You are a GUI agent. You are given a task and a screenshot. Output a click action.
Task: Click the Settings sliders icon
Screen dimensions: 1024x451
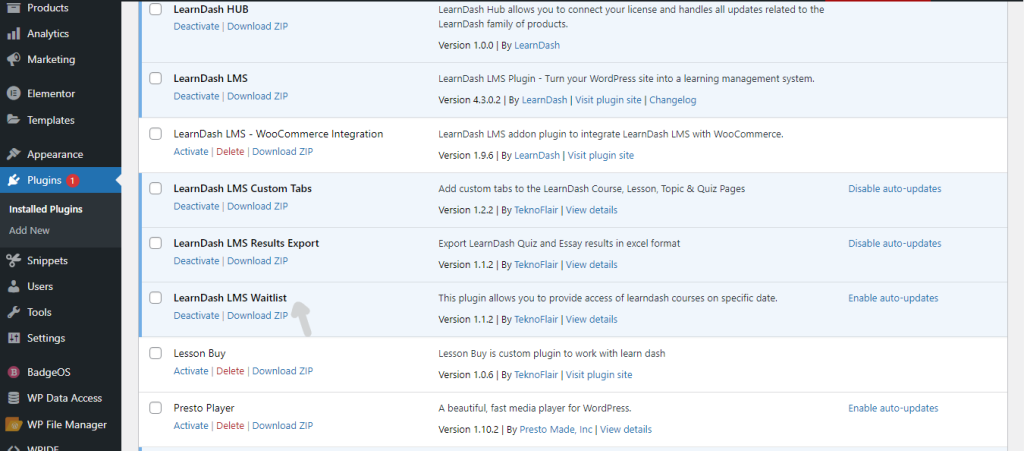(13, 338)
